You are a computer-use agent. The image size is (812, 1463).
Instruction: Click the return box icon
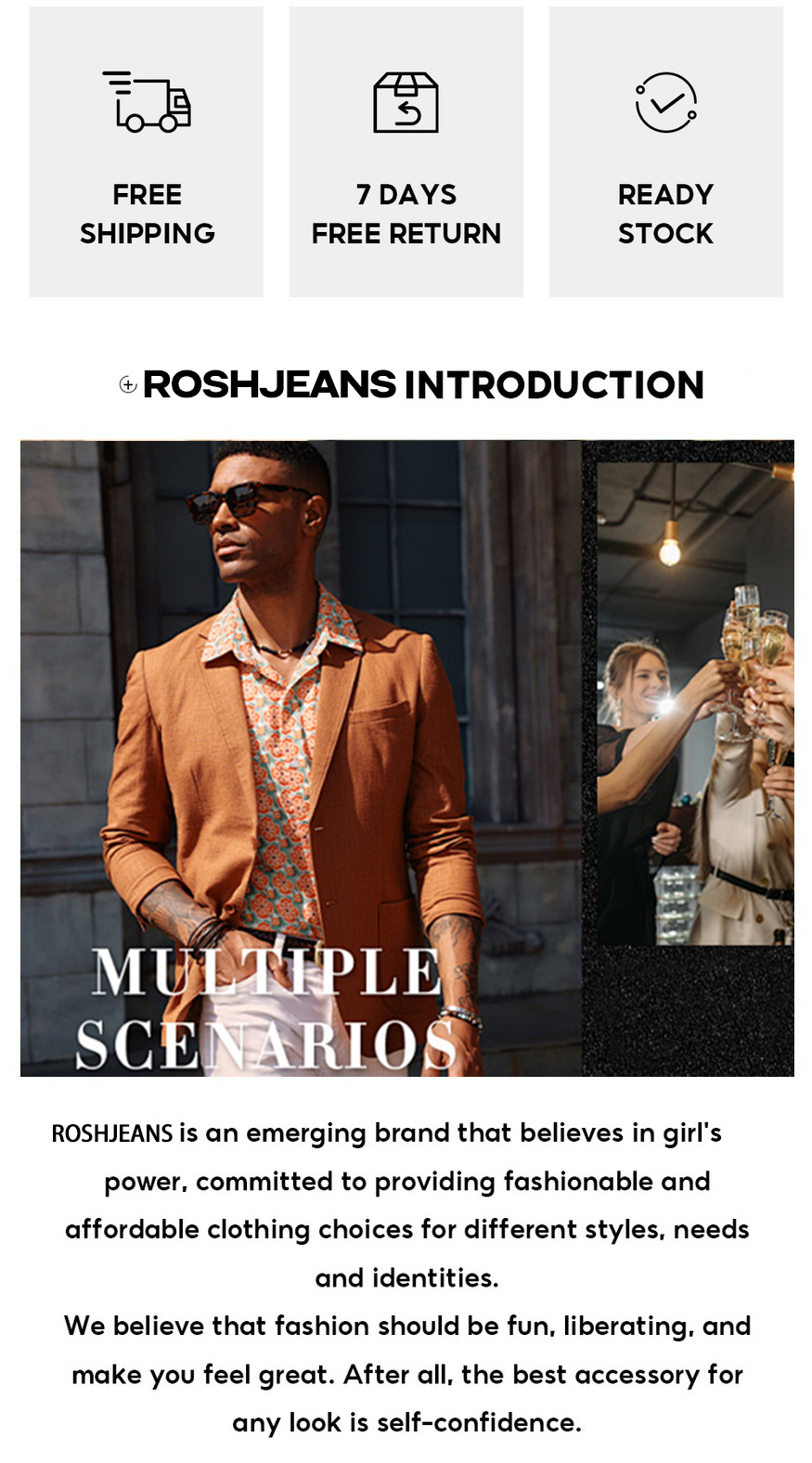[406, 102]
